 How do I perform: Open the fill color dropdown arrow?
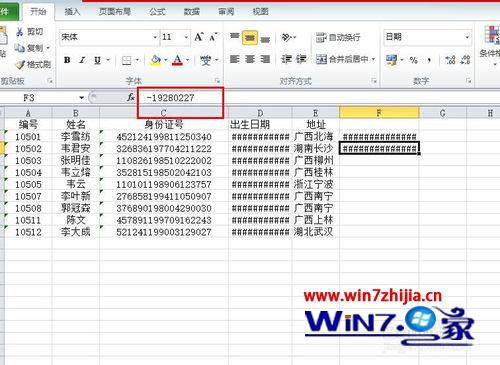point(166,60)
